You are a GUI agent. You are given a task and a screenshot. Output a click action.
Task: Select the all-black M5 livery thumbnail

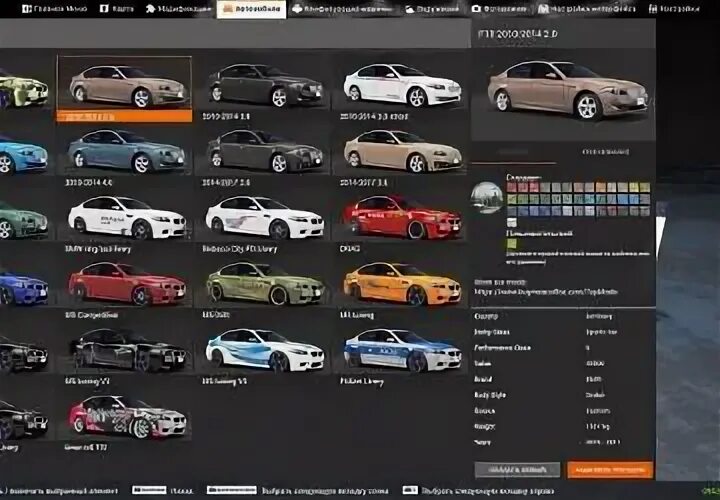pyautogui.click(x=124, y=349)
